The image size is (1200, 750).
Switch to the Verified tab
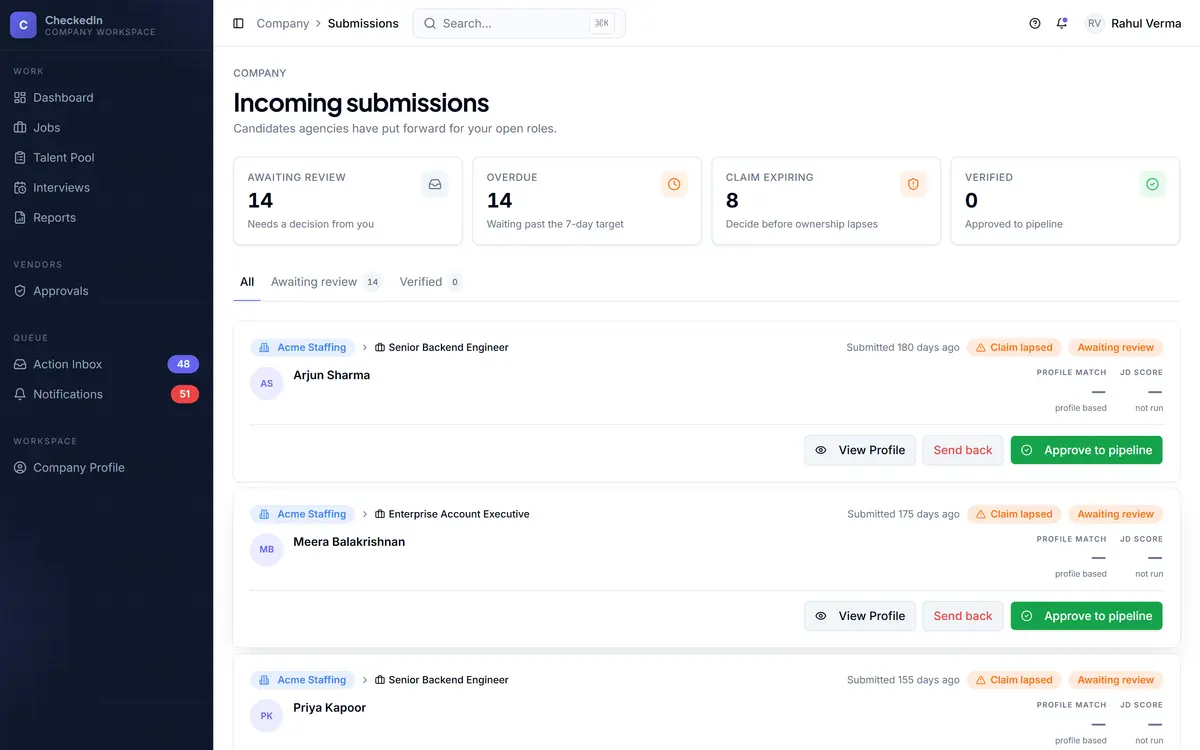click(430, 282)
